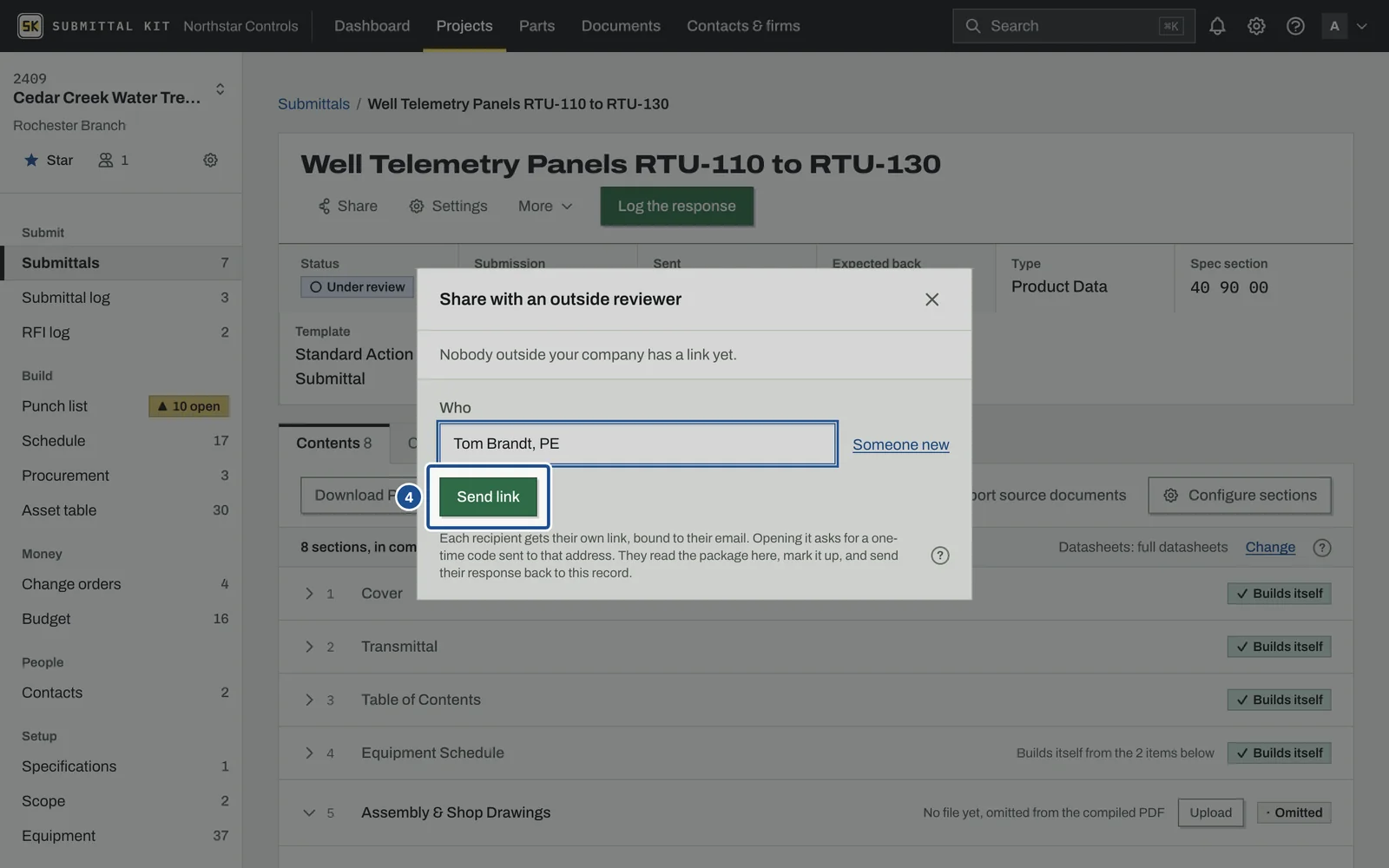Click the Share icon button under the title
The image size is (1389, 868).
[x=347, y=206]
